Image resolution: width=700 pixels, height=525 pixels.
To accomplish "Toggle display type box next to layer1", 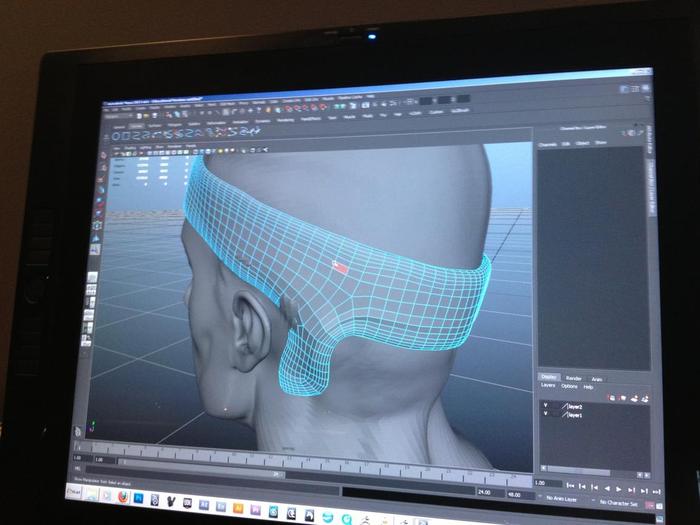I will click(x=555, y=415).
